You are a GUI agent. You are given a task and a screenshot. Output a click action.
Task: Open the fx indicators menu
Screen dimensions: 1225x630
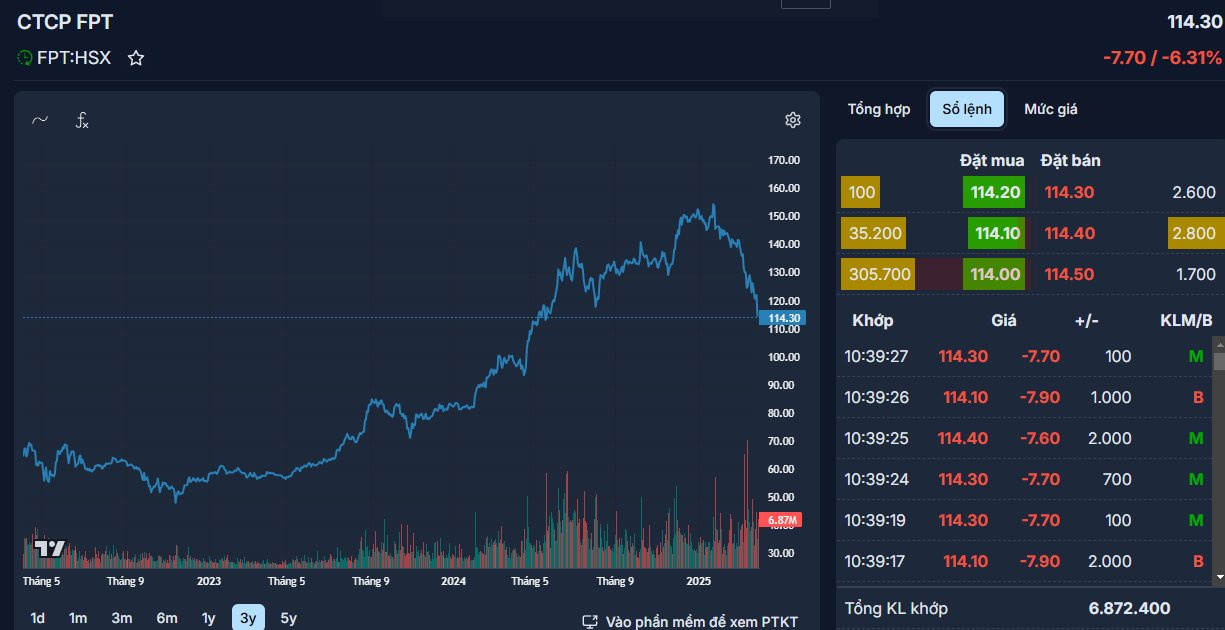[x=83, y=121]
